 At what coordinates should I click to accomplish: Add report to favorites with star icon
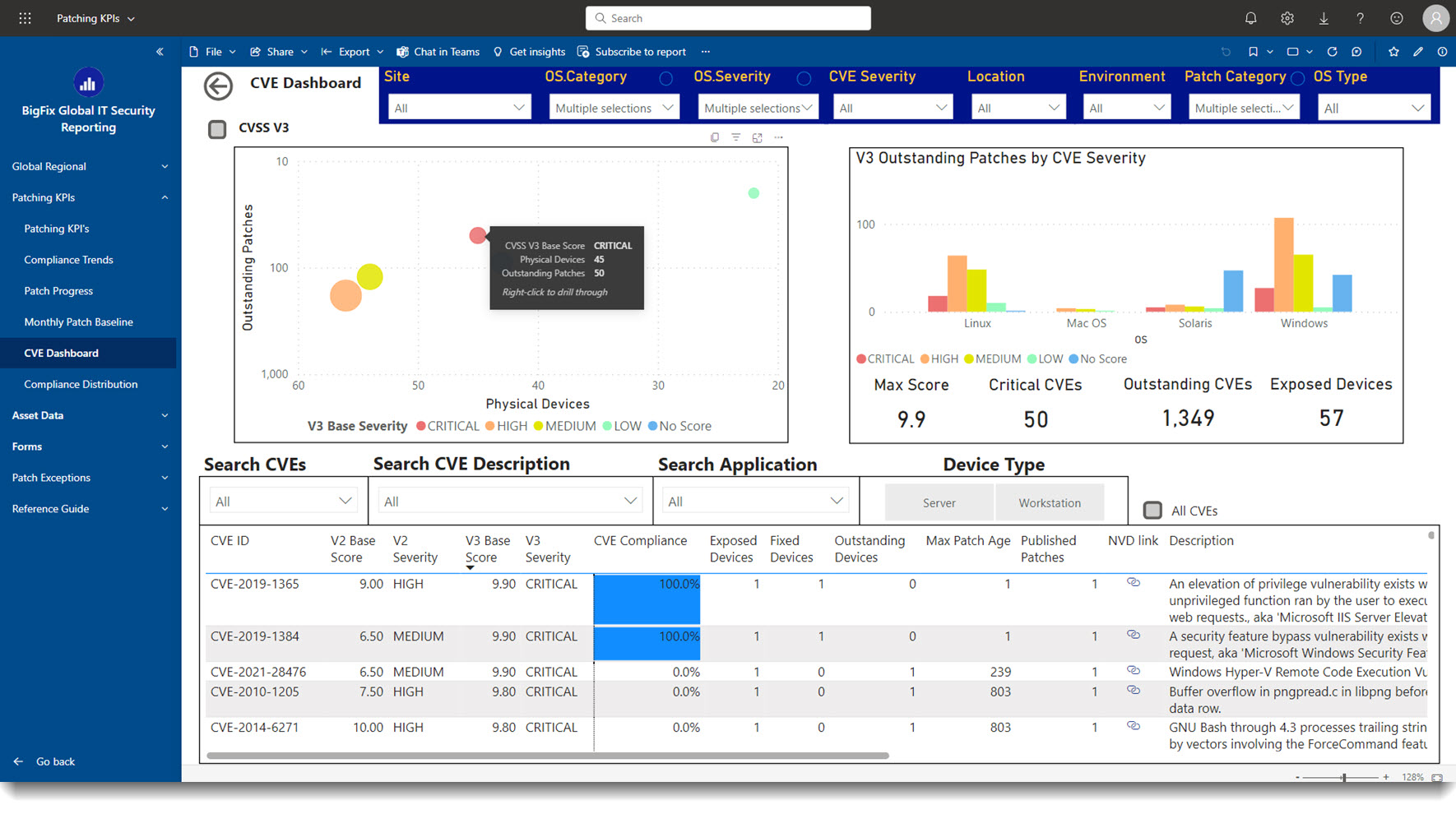[1393, 52]
